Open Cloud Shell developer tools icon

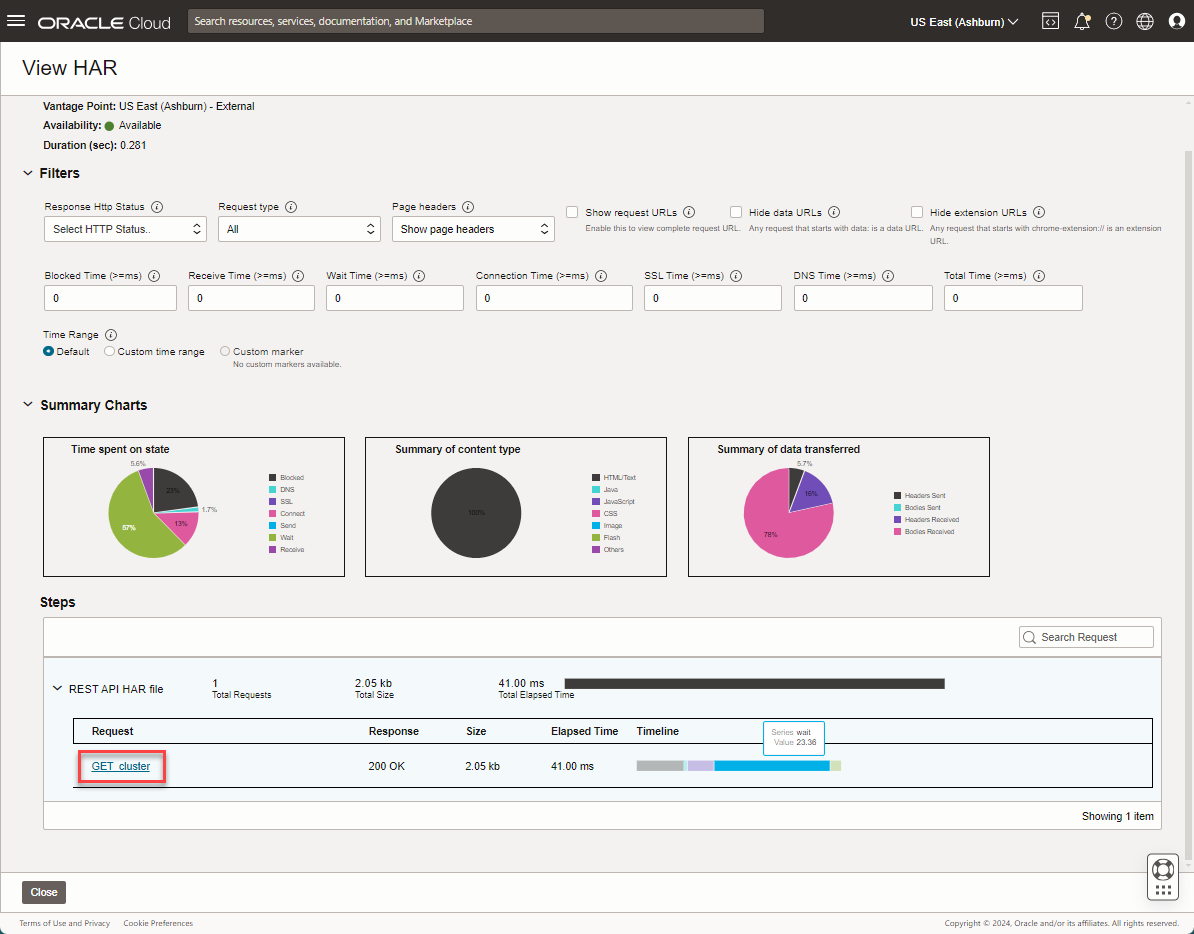[1050, 21]
